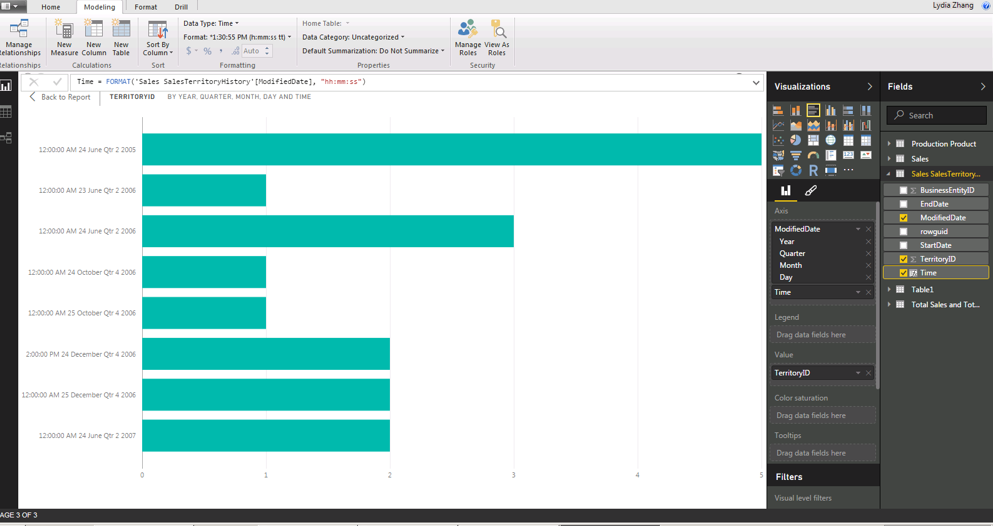Select the globe map visualization

click(830, 141)
